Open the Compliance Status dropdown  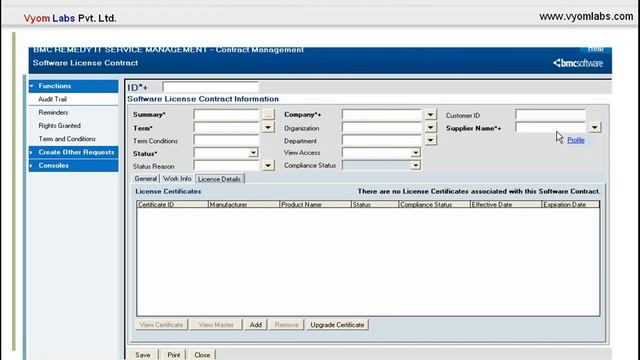tap(416, 165)
